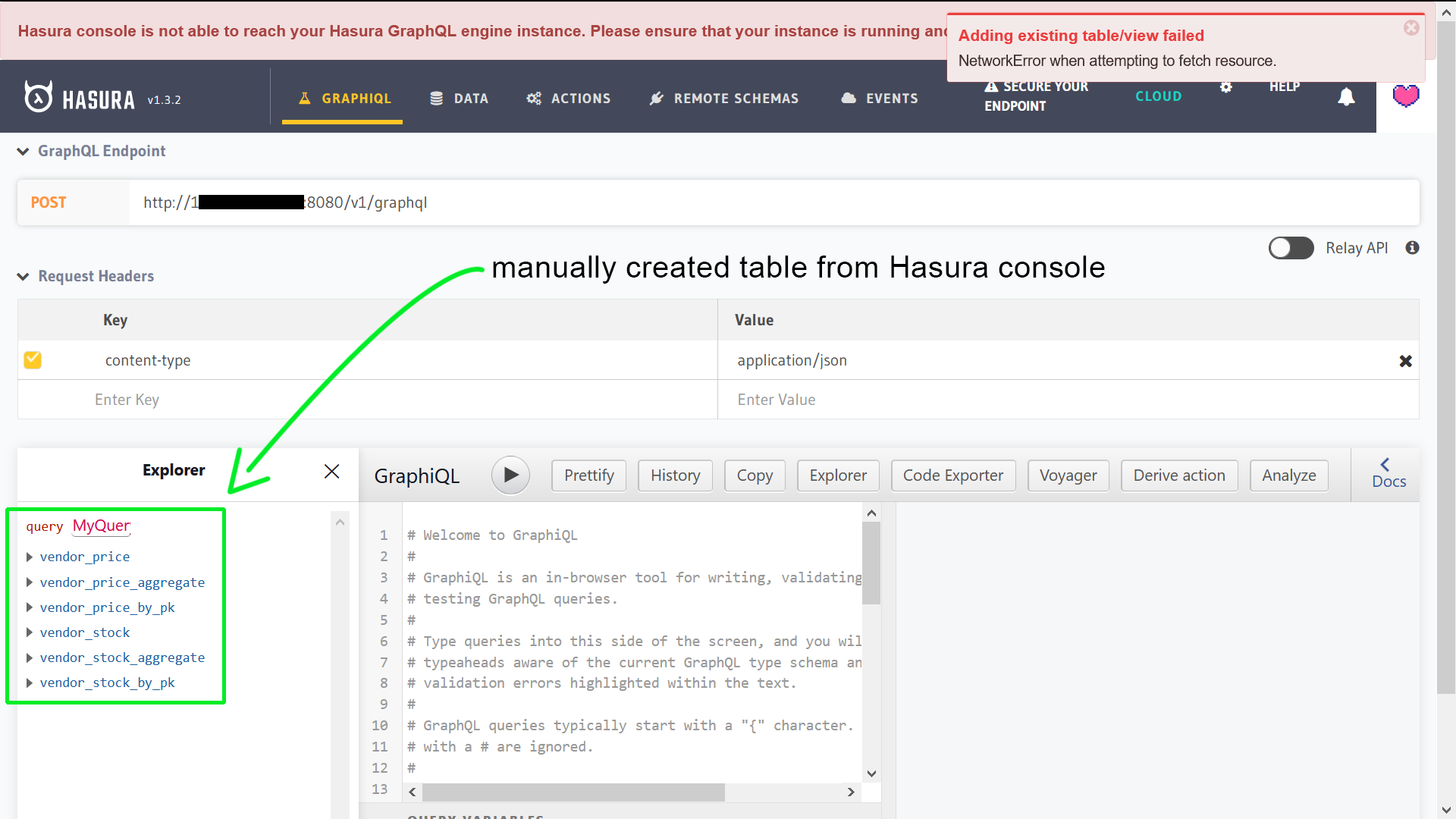The height and width of the screenshot is (819, 1456).
Task: Open notifications via the bell icon
Action: coord(1347,97)
